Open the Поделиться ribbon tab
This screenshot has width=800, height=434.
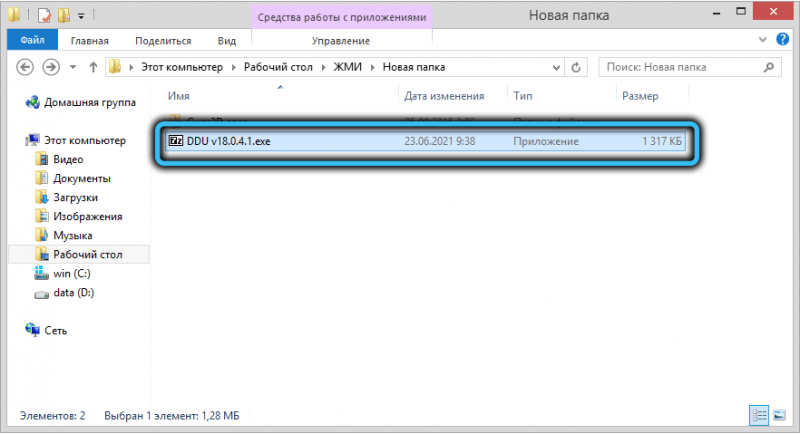[163, 41]
